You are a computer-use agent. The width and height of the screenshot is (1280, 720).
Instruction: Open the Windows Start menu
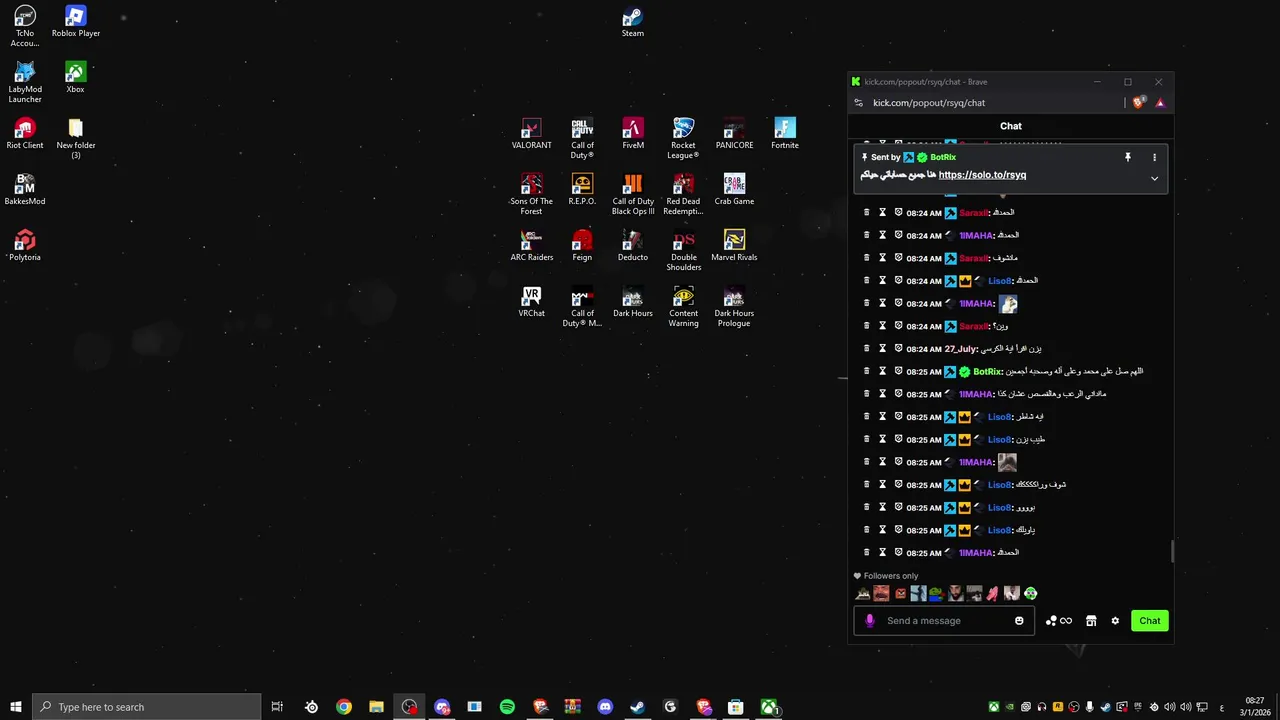pos(16,707)
